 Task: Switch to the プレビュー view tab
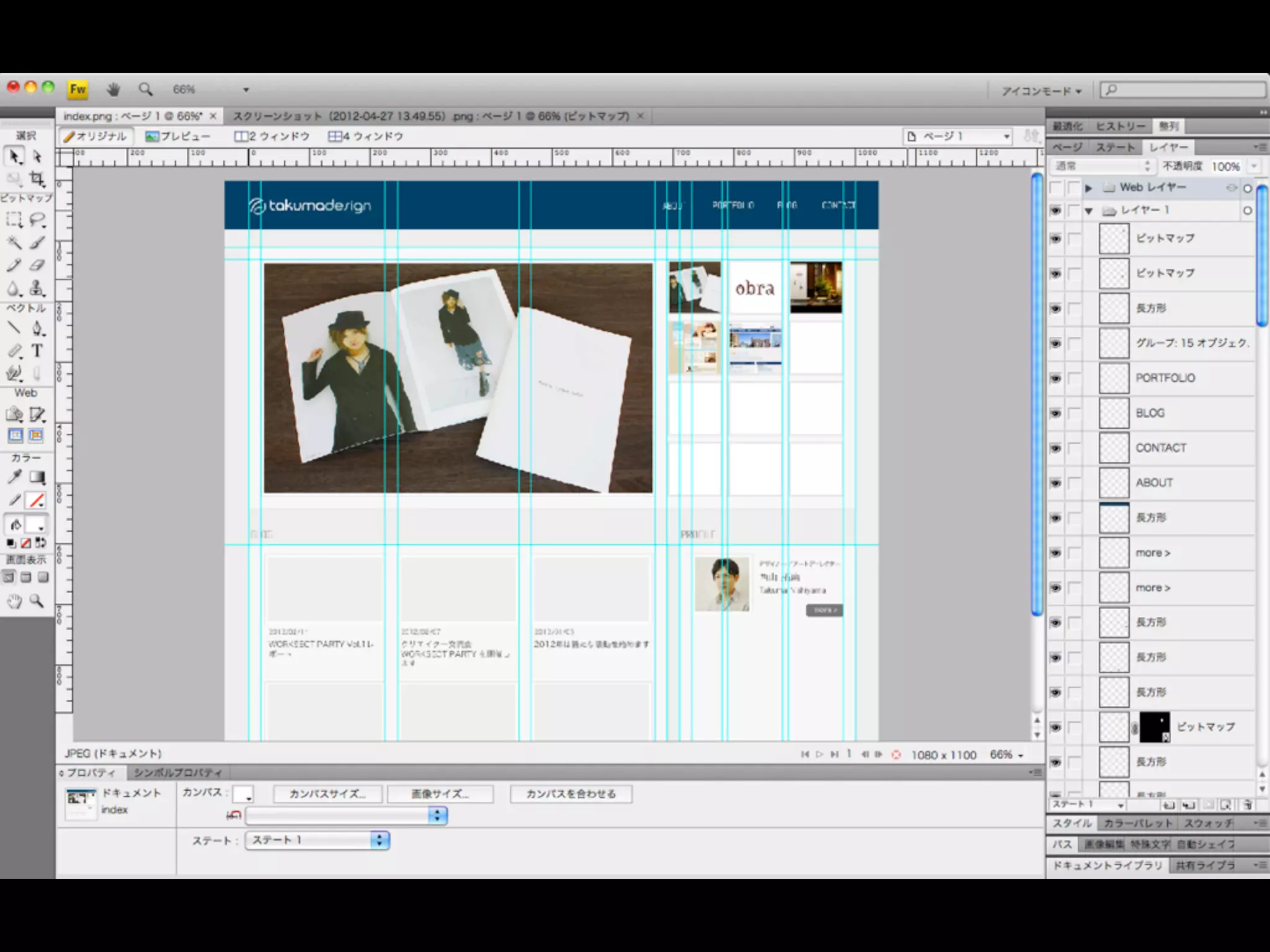coord(178,136)
